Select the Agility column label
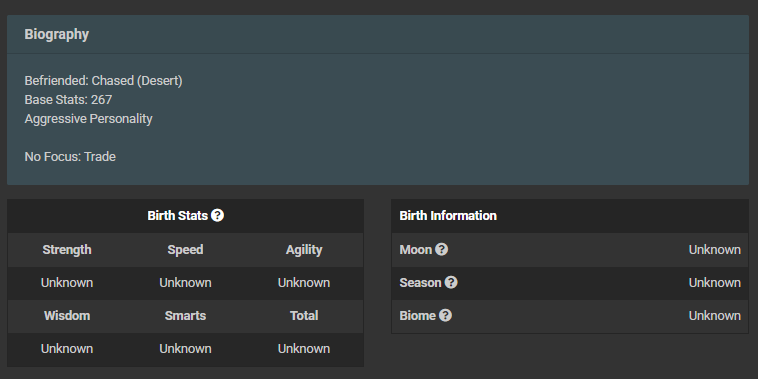This screenshot has height=379, width=758. click(304, 249)
